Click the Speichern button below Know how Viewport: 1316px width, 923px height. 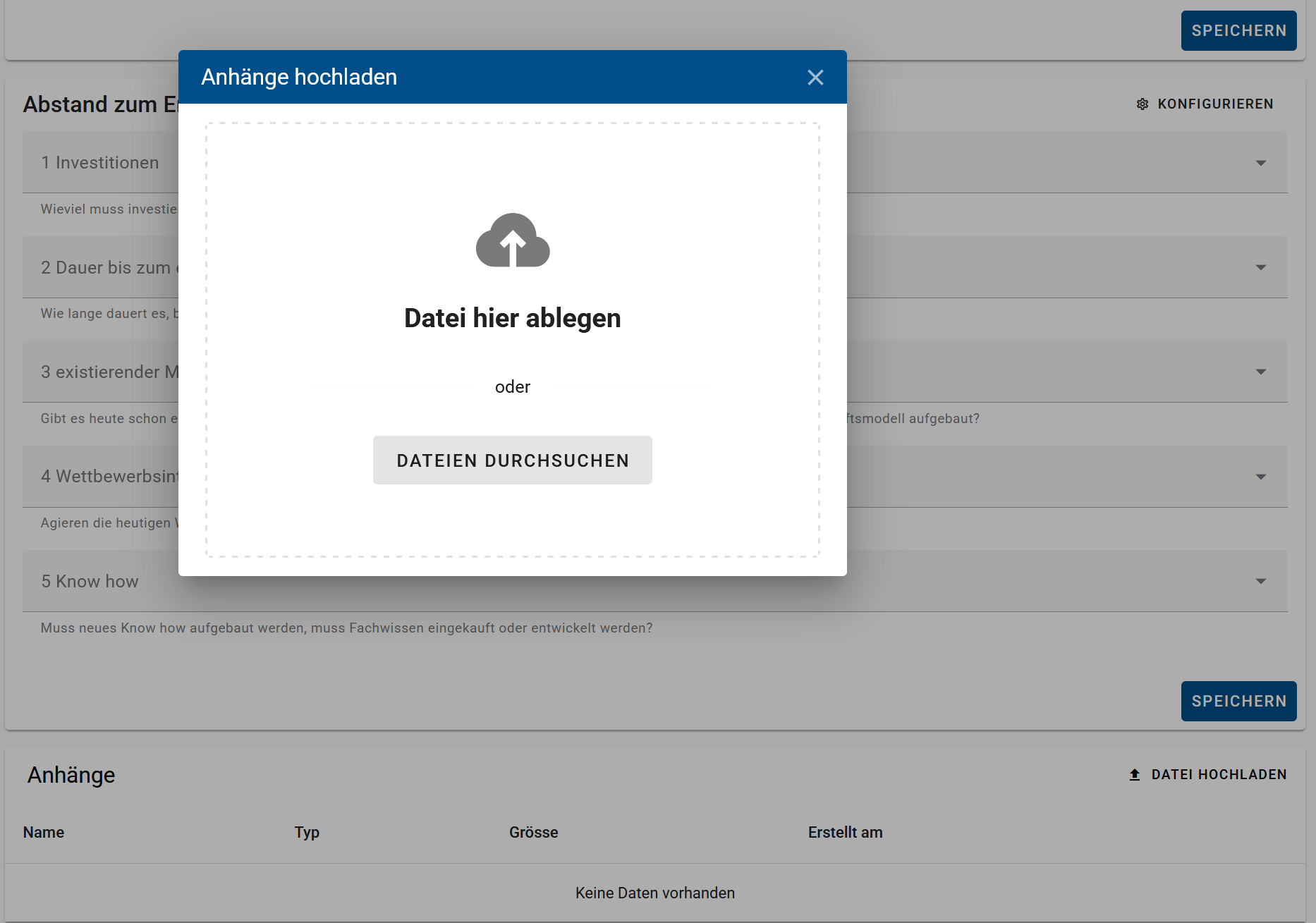(1238, 701)
